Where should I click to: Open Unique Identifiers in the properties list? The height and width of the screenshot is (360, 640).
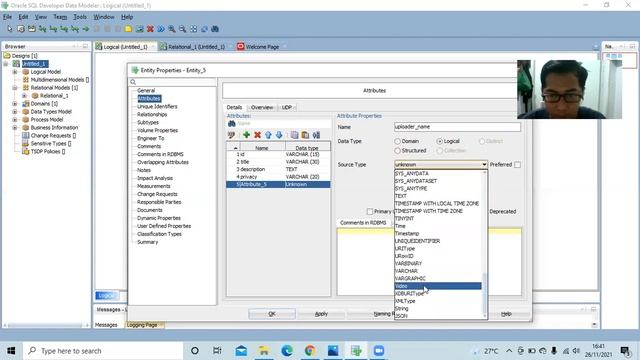pos(157,107)
